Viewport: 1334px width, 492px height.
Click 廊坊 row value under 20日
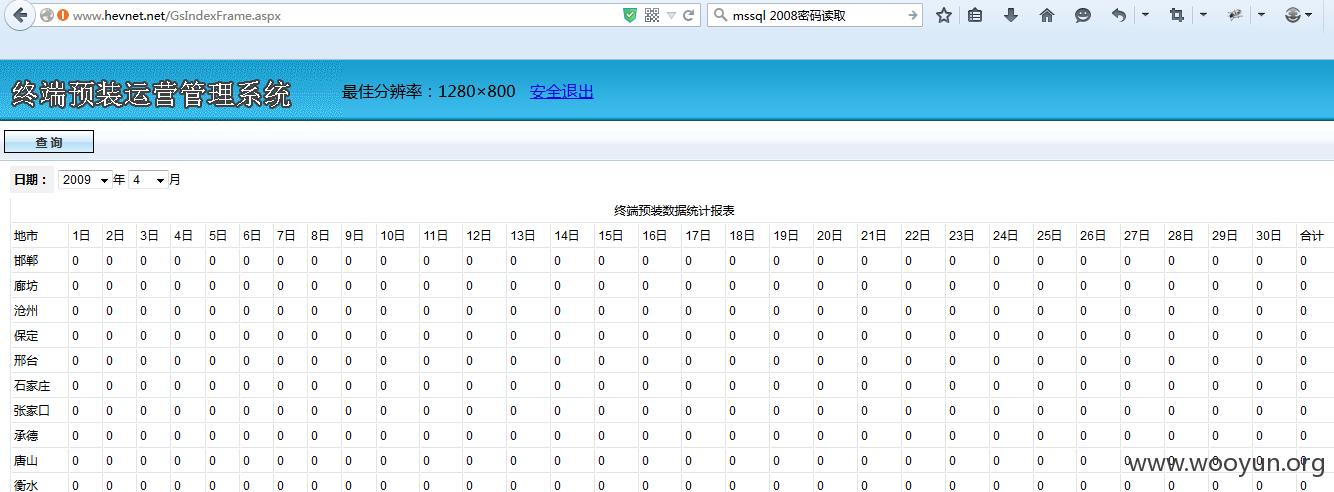pyautogui.click(x=820, y=286)
